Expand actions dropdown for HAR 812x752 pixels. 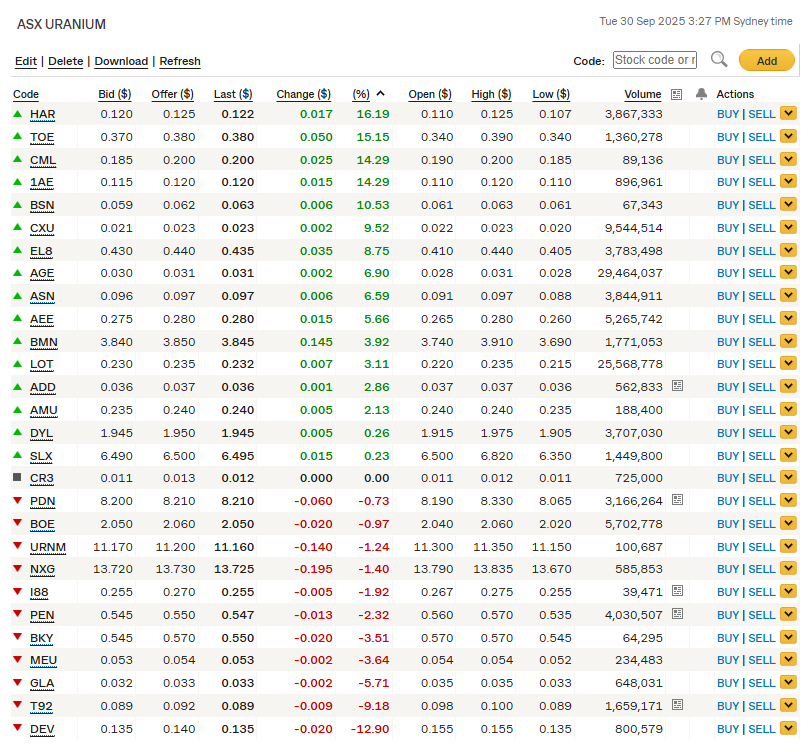(788, 113)
